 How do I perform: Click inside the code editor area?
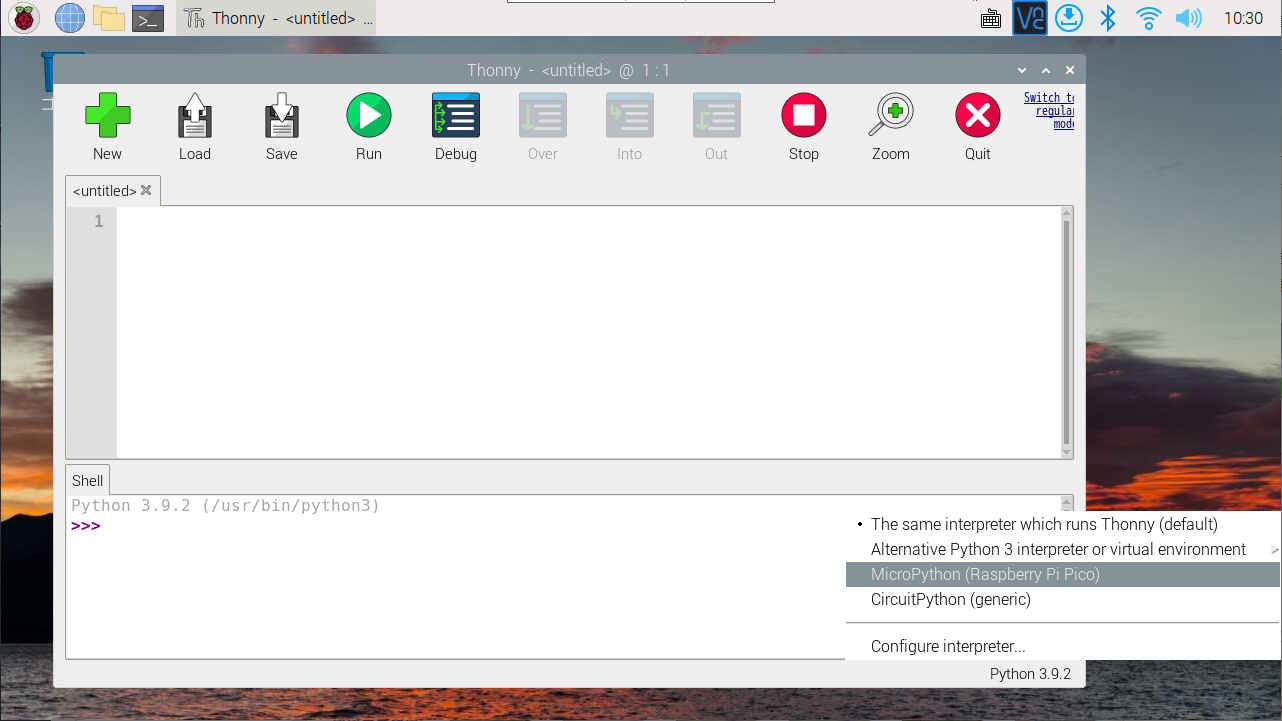(589, 332)
